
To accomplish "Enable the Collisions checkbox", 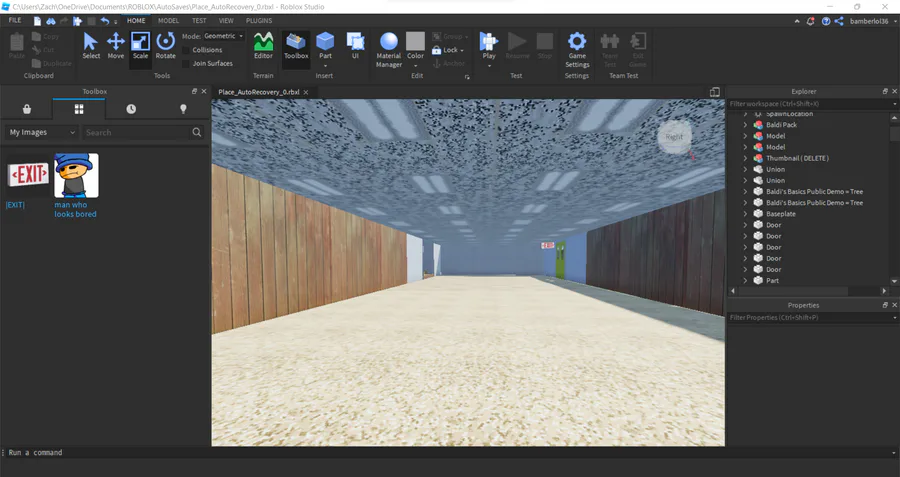I will [x=186, y=50].
